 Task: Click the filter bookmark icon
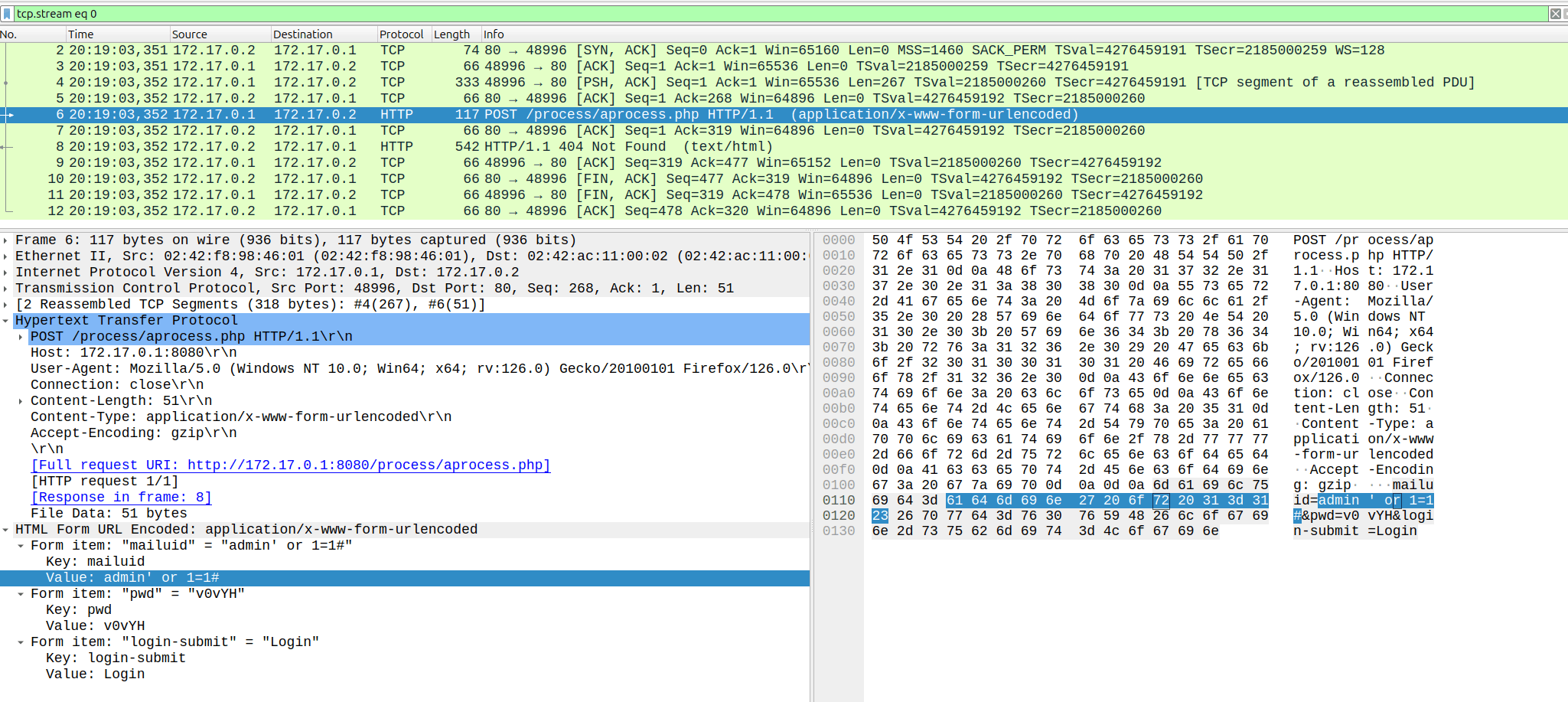7,14
